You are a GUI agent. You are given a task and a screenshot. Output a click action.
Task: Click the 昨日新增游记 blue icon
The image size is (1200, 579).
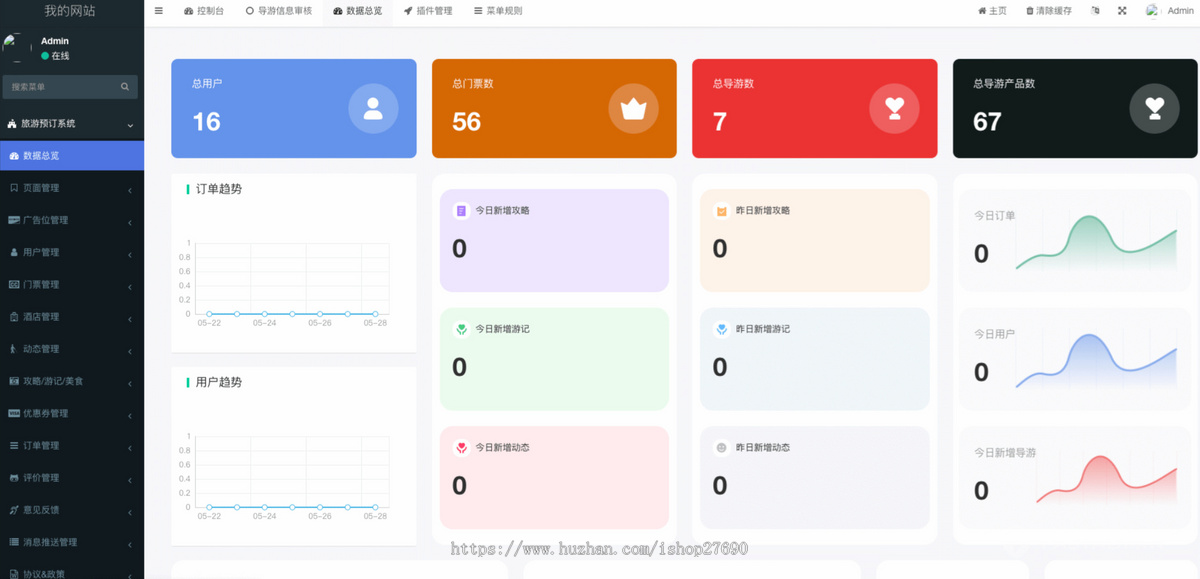pos(721,329)
